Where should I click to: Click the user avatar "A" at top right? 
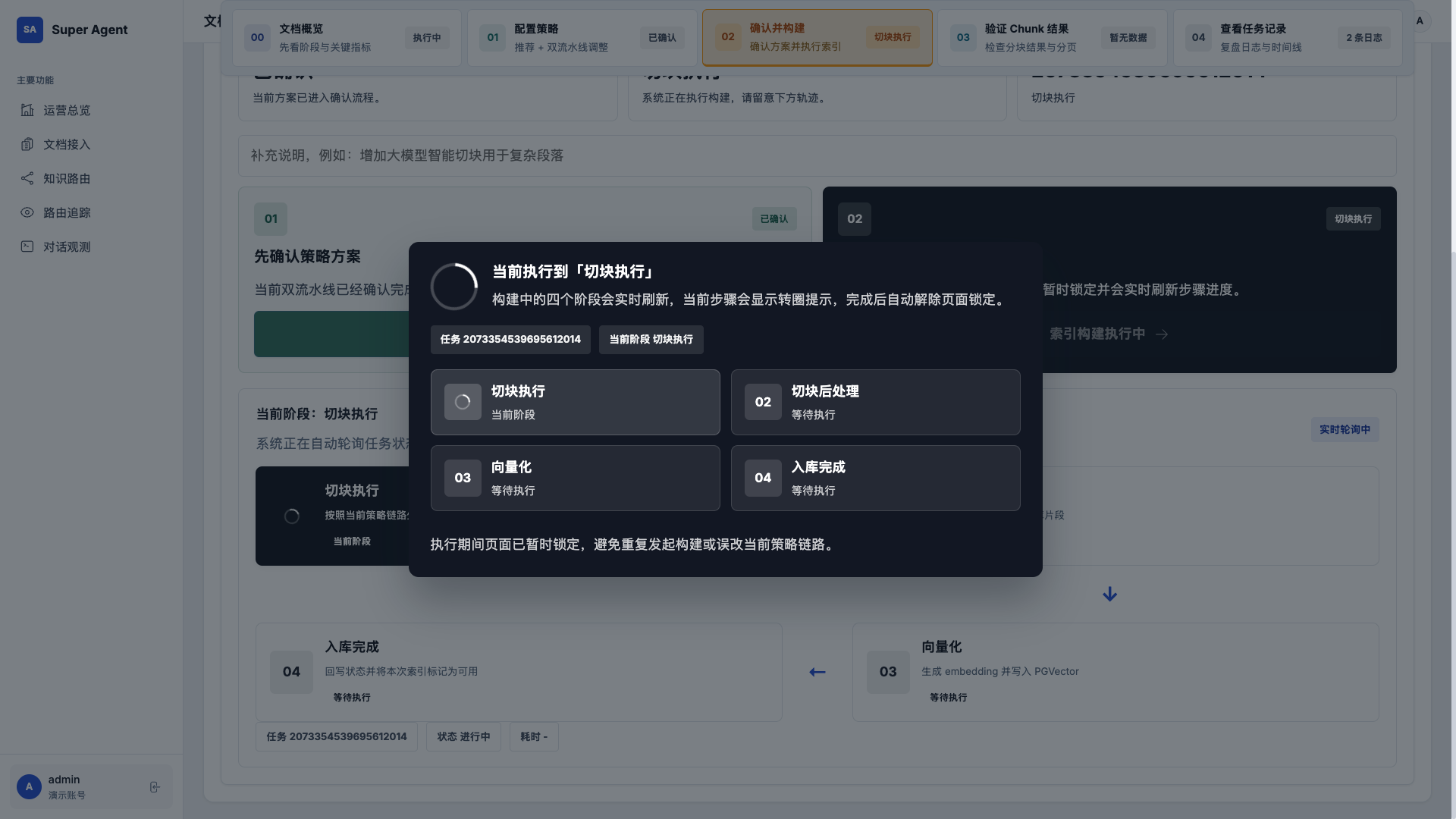pos(1420,20)
